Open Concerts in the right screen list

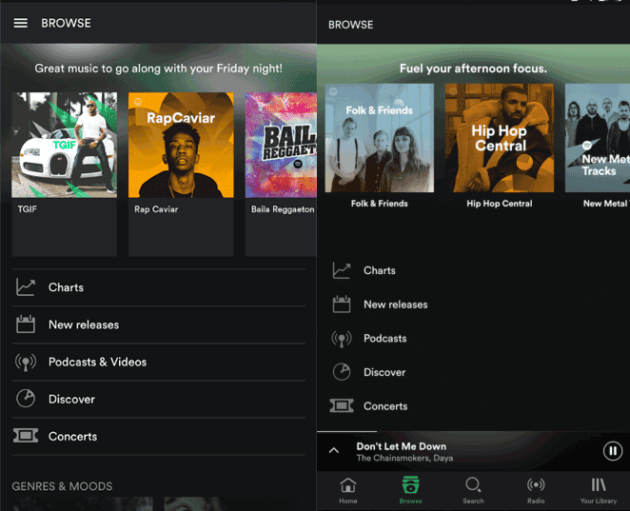pyautogui.click(x=473, y=406)
